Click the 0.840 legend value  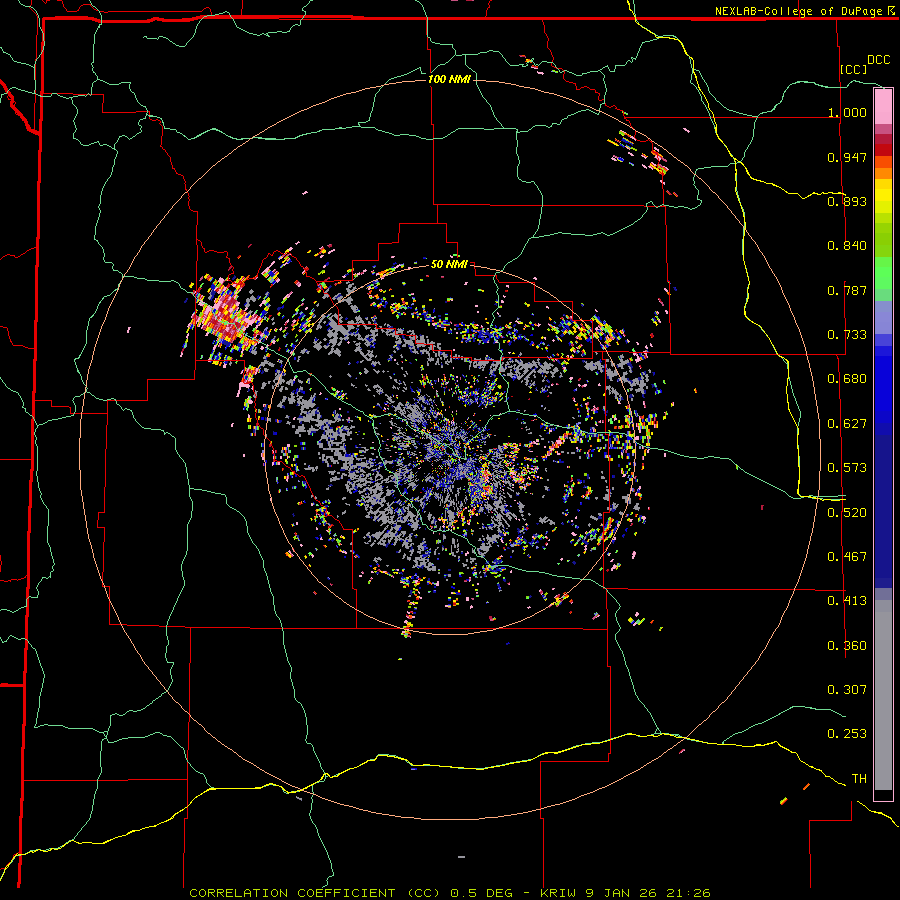[x=847, y=246]
